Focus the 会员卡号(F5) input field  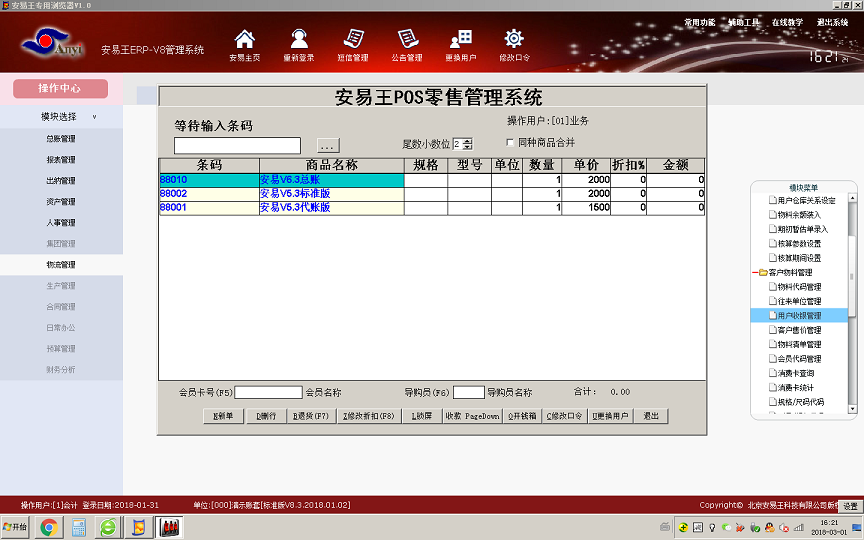point(268,392)
